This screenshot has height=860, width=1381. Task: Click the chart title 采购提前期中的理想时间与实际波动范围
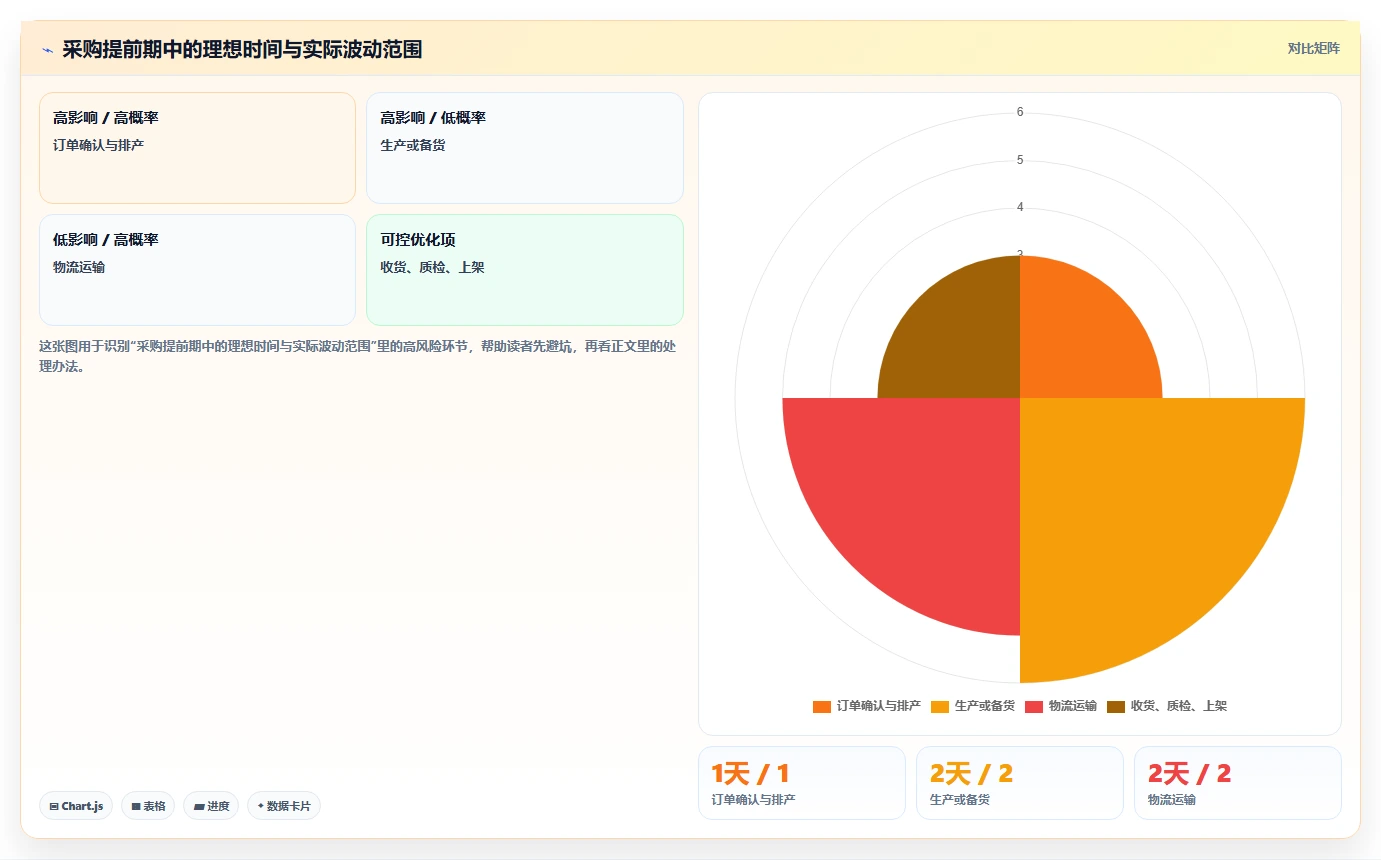242,49
